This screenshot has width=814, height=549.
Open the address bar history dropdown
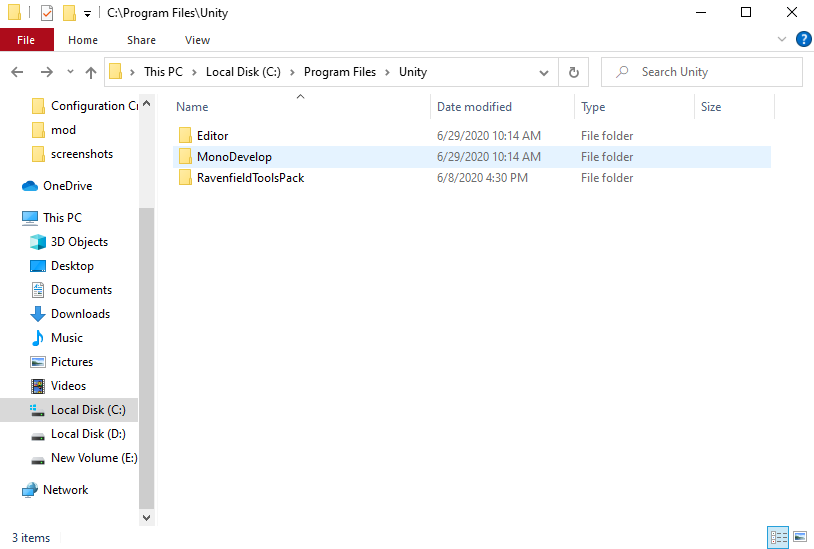pos(544,73)
